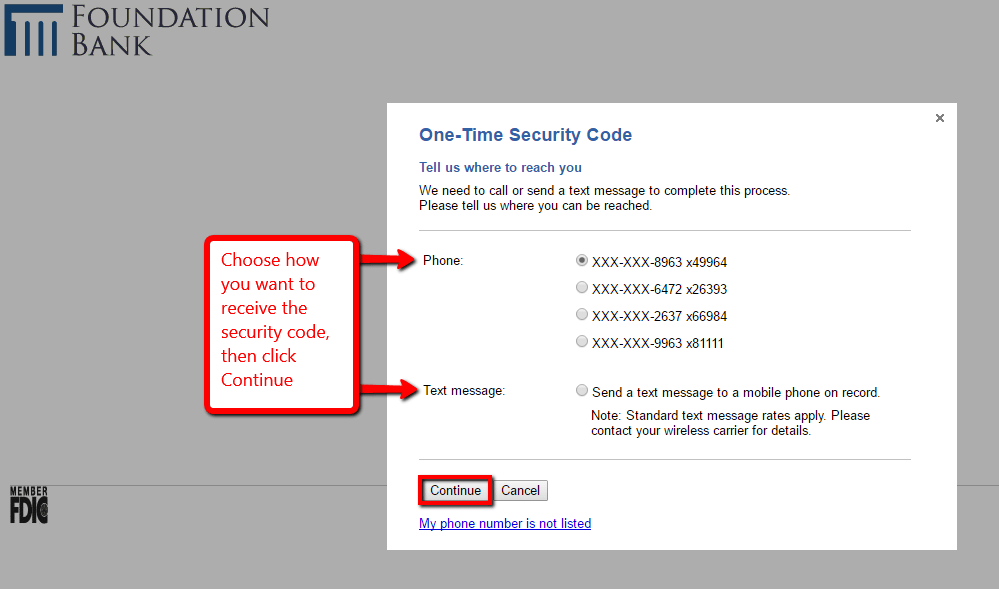Screen dimensions: 999x589
Task: Select phone number XXX-XXX-8963 x49964
Action: [582, 260]
